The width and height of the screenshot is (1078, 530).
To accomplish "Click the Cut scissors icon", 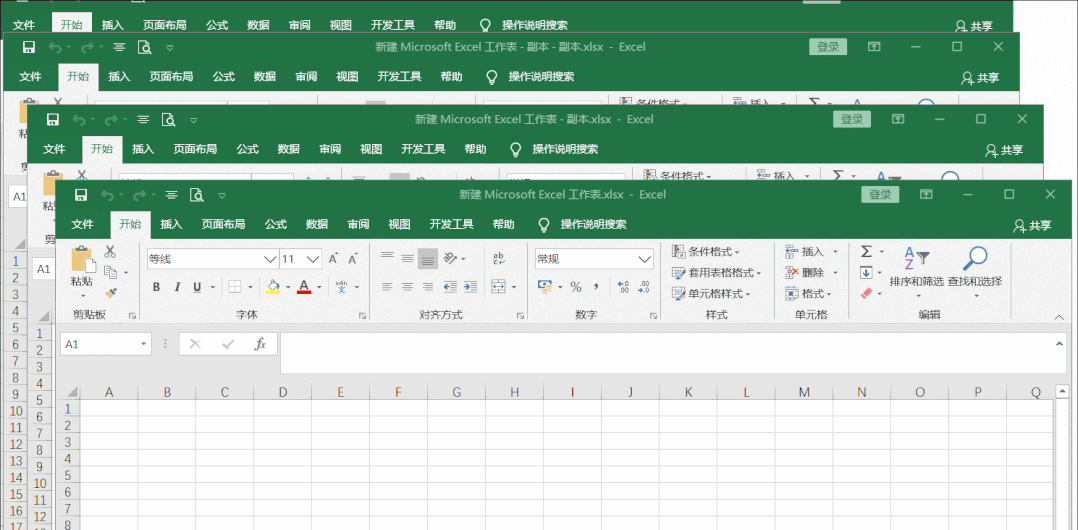I will coord(110,252).
